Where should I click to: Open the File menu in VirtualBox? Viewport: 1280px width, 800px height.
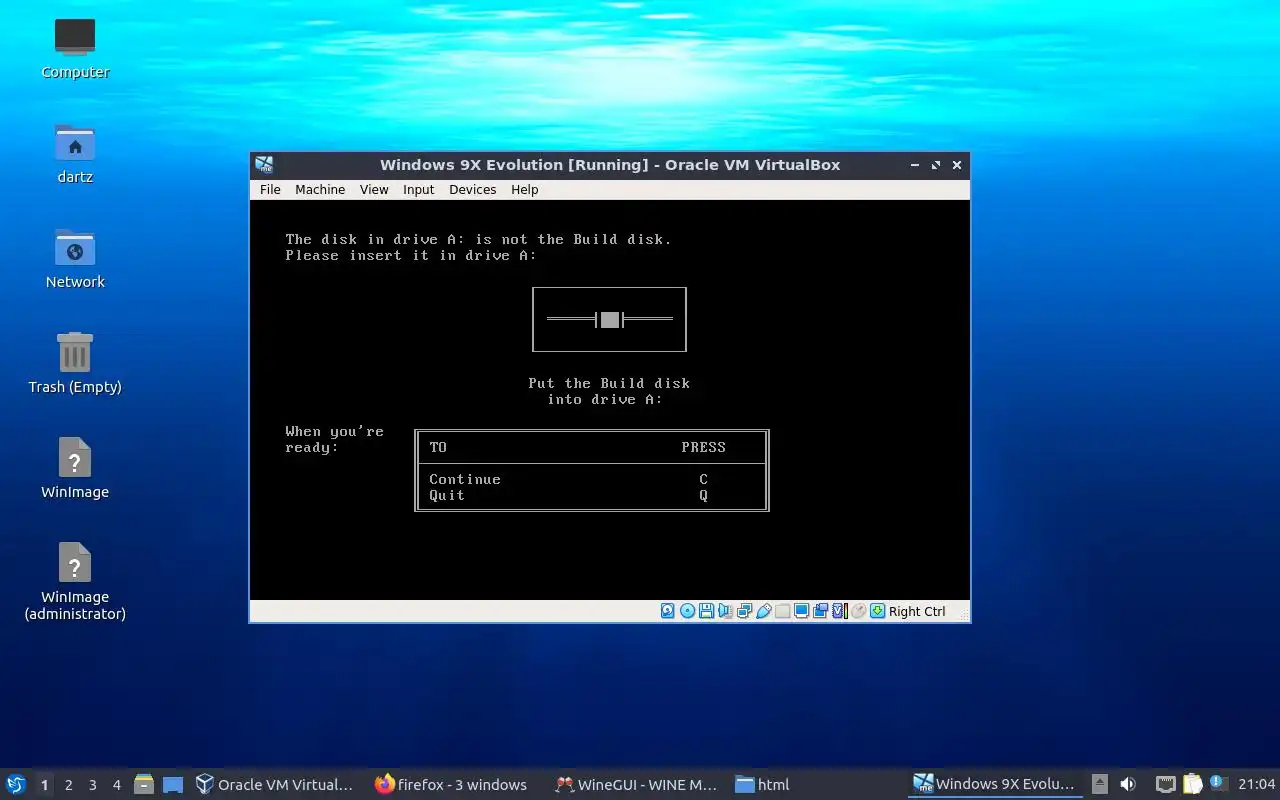(x=270, y=190)
